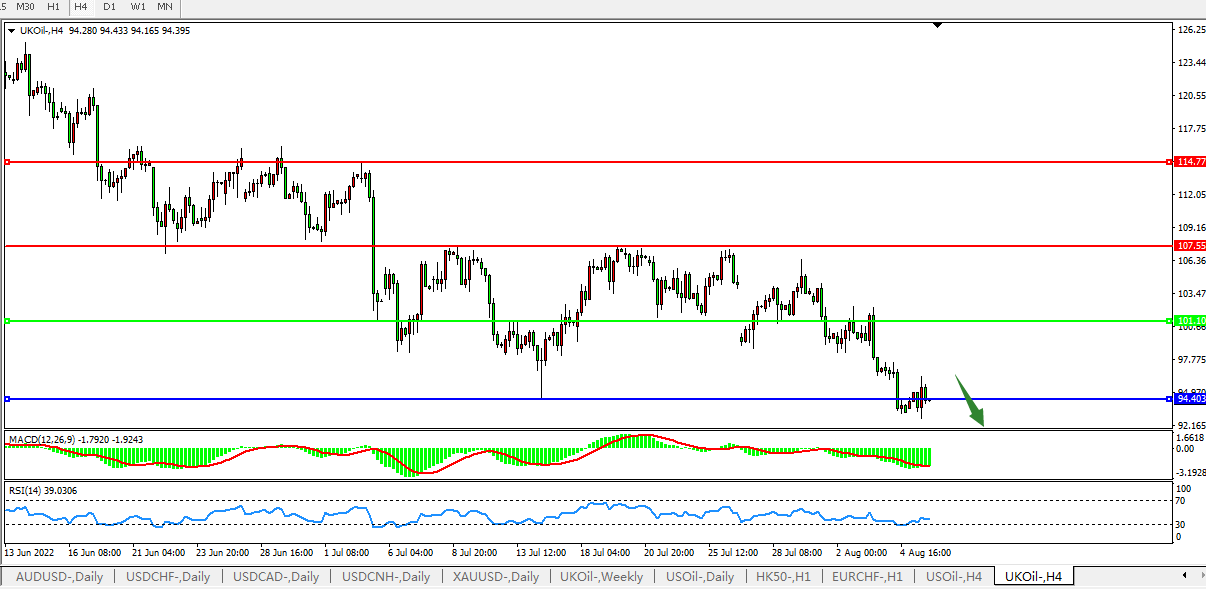1206x589 pixels.
Task: Open the UKOil-,Weekly chart tab
Action: click(602, 577)
